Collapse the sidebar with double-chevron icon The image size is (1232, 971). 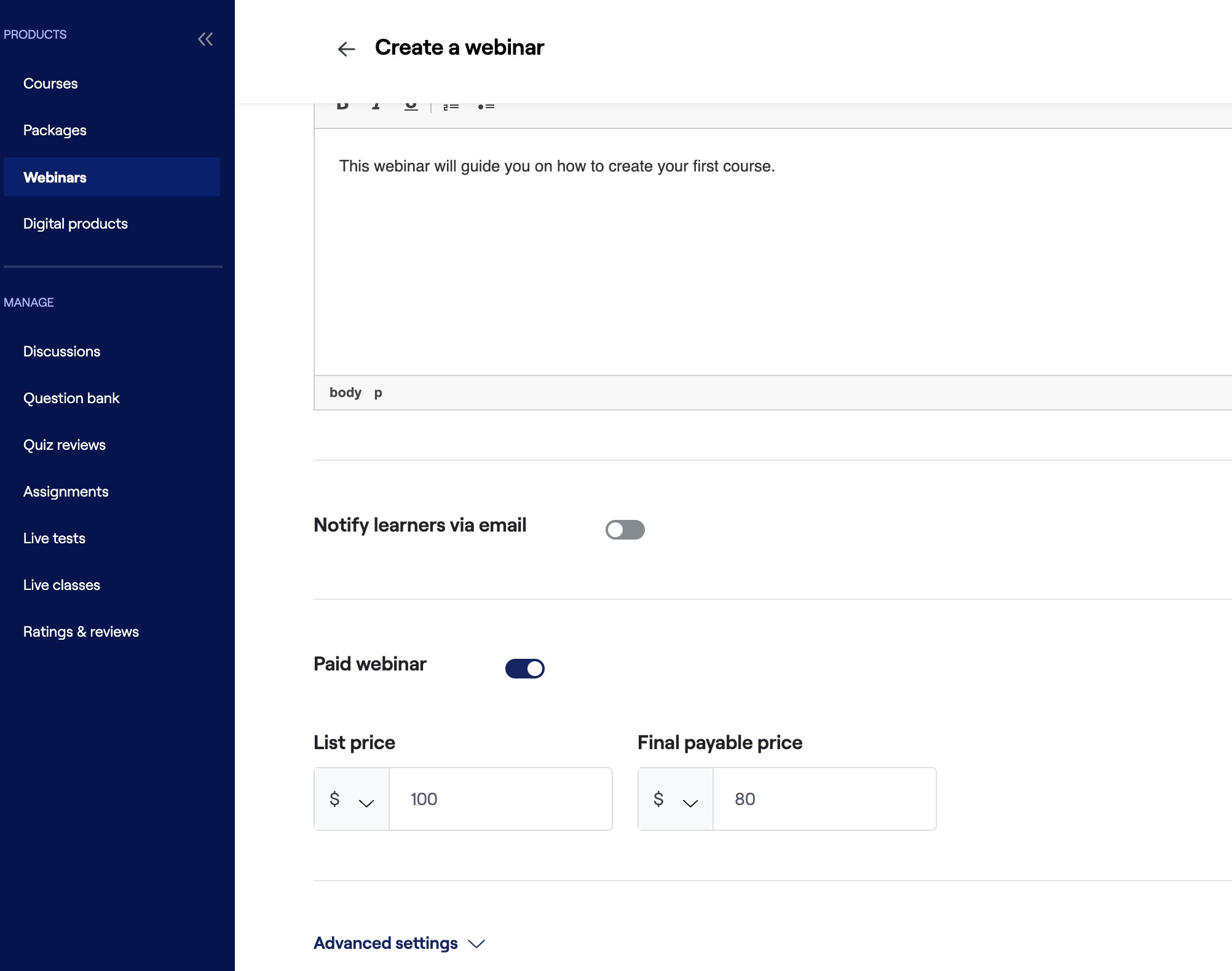point(205,39)
